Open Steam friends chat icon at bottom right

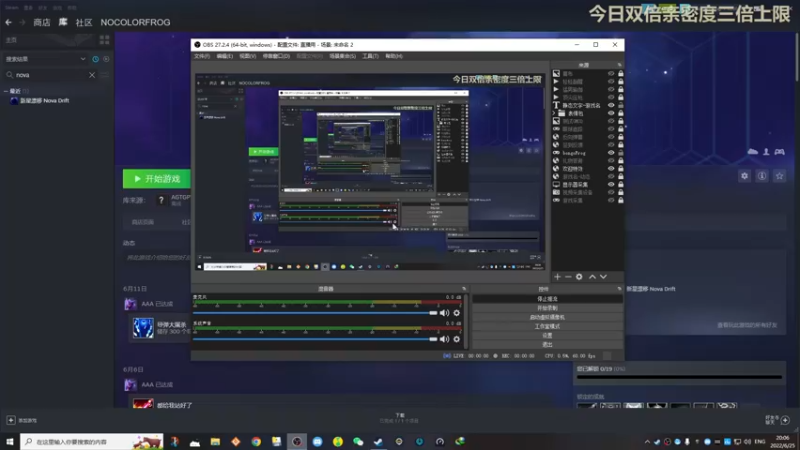pos(785,420)
